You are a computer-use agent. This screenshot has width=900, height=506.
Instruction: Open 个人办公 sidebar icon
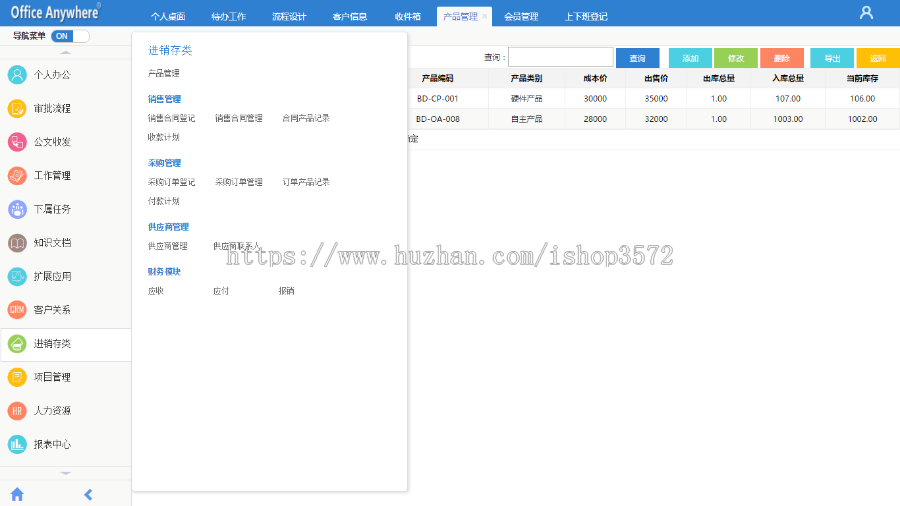coord(17,75)
